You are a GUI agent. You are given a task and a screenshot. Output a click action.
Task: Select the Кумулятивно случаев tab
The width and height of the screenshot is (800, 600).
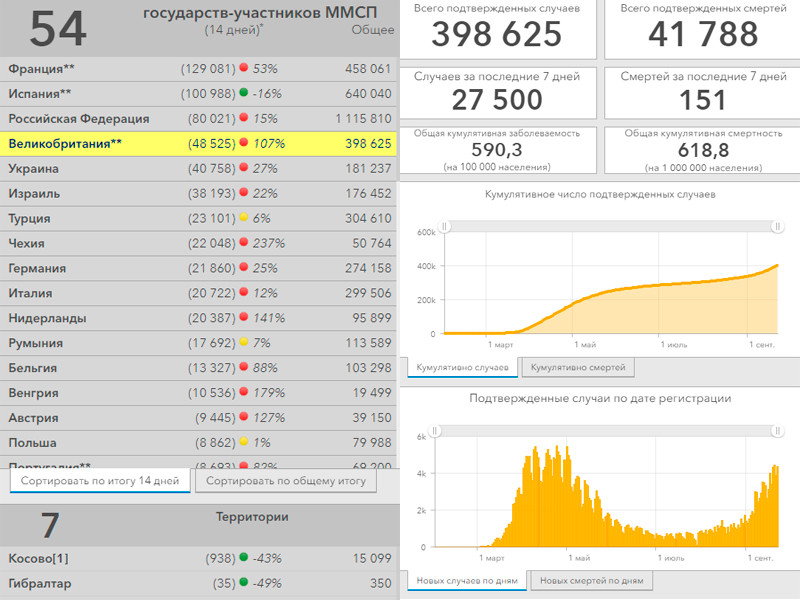pos(461,368)
